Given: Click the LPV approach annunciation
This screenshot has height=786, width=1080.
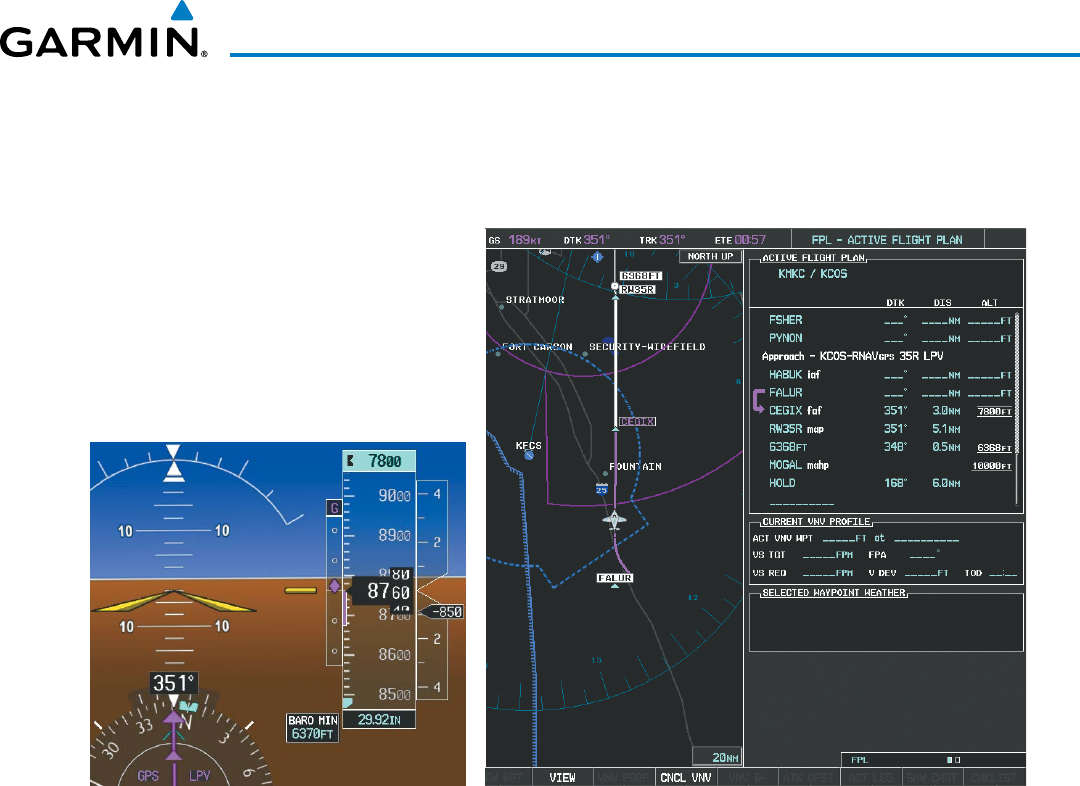Looking at the screenshot, I should coord(200,776).
